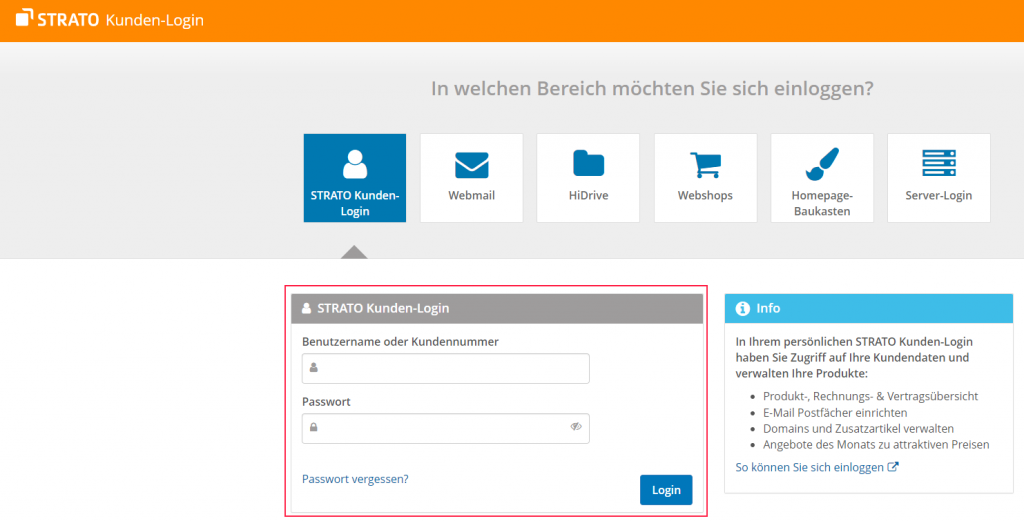This screenshot has height=521, width=1024.
Task: Click the user icon in the username field
Action: point(314,368)
